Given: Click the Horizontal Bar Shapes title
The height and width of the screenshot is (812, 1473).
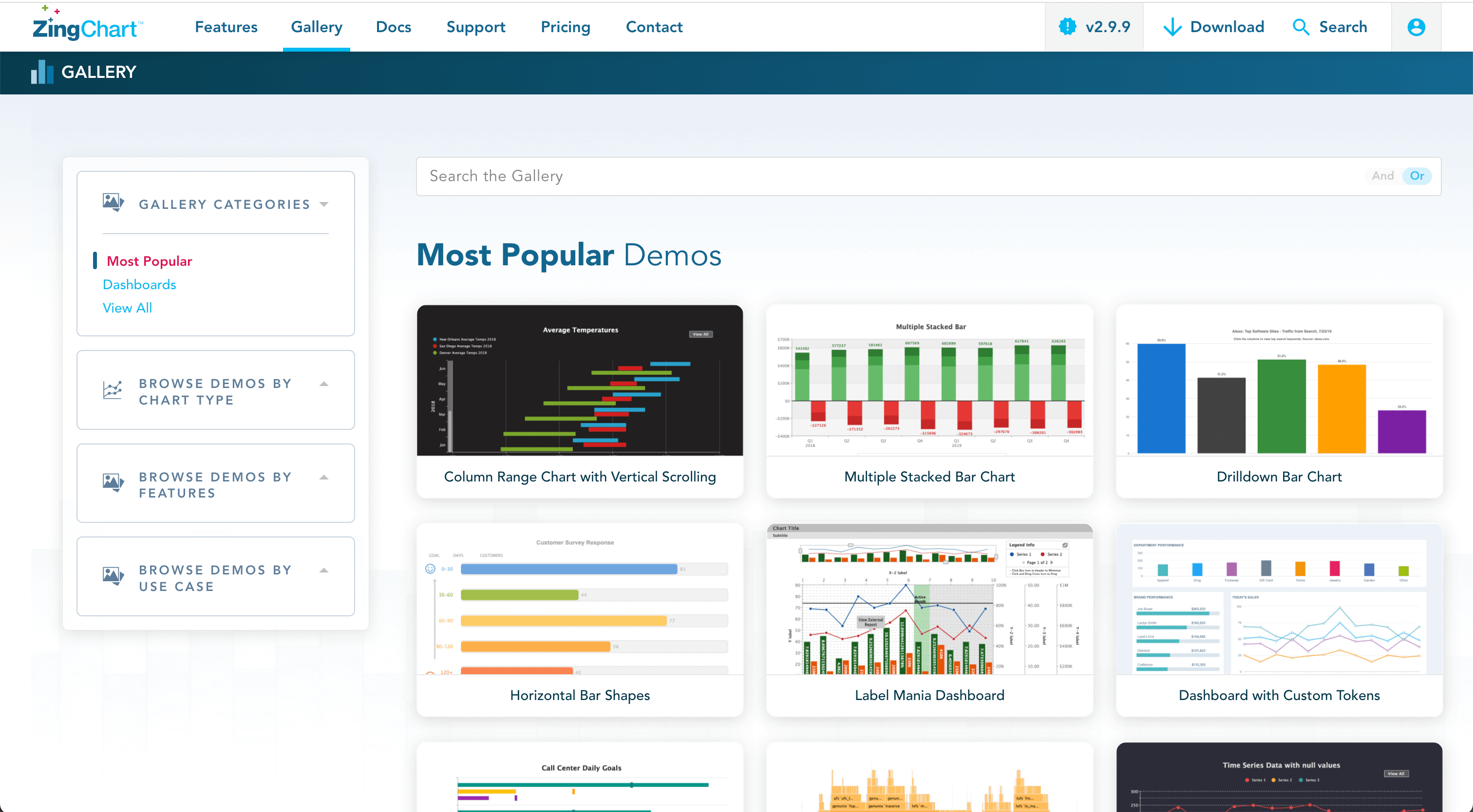Looking at the screenshot, I should click(x=580, y=695).
